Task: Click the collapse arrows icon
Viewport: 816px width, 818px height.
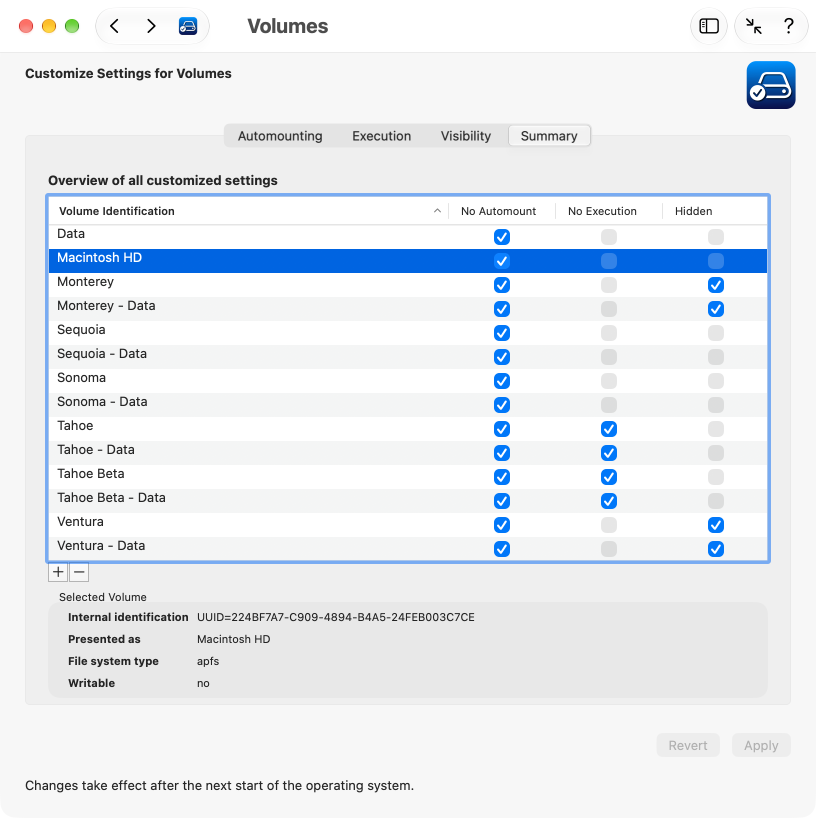Action: pyautogui.click(x=753, y=26)
